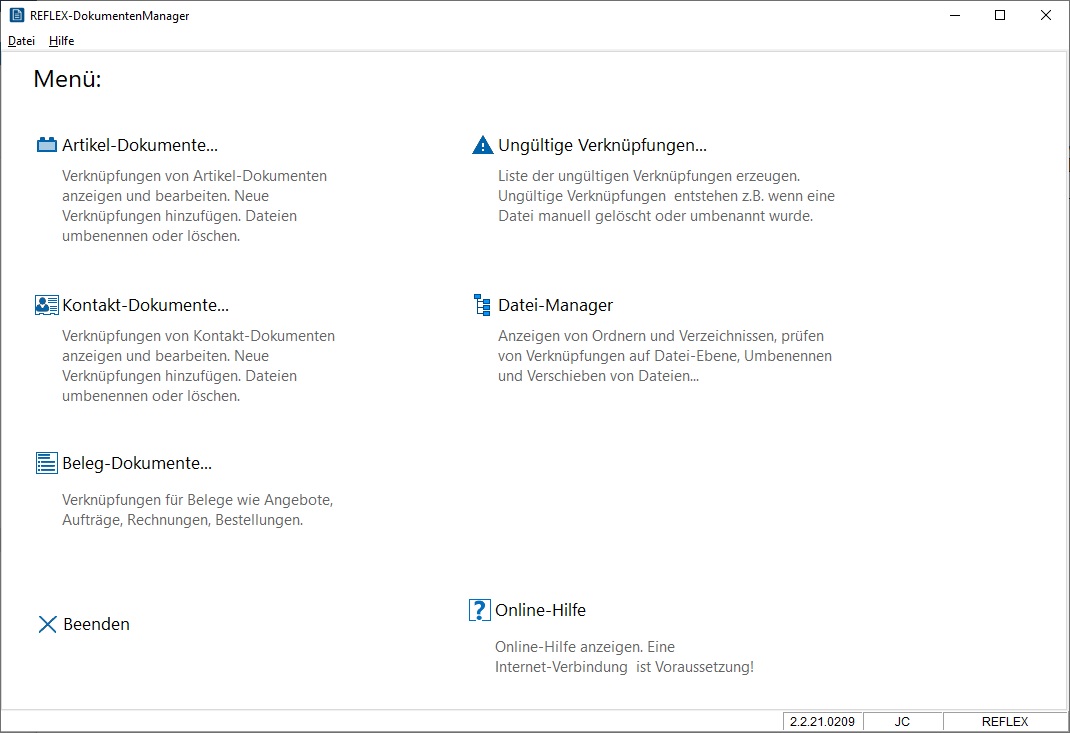1070x733 pixels.
Task: Click the description text under Online-Hilfe
Action: click(624, 657)
